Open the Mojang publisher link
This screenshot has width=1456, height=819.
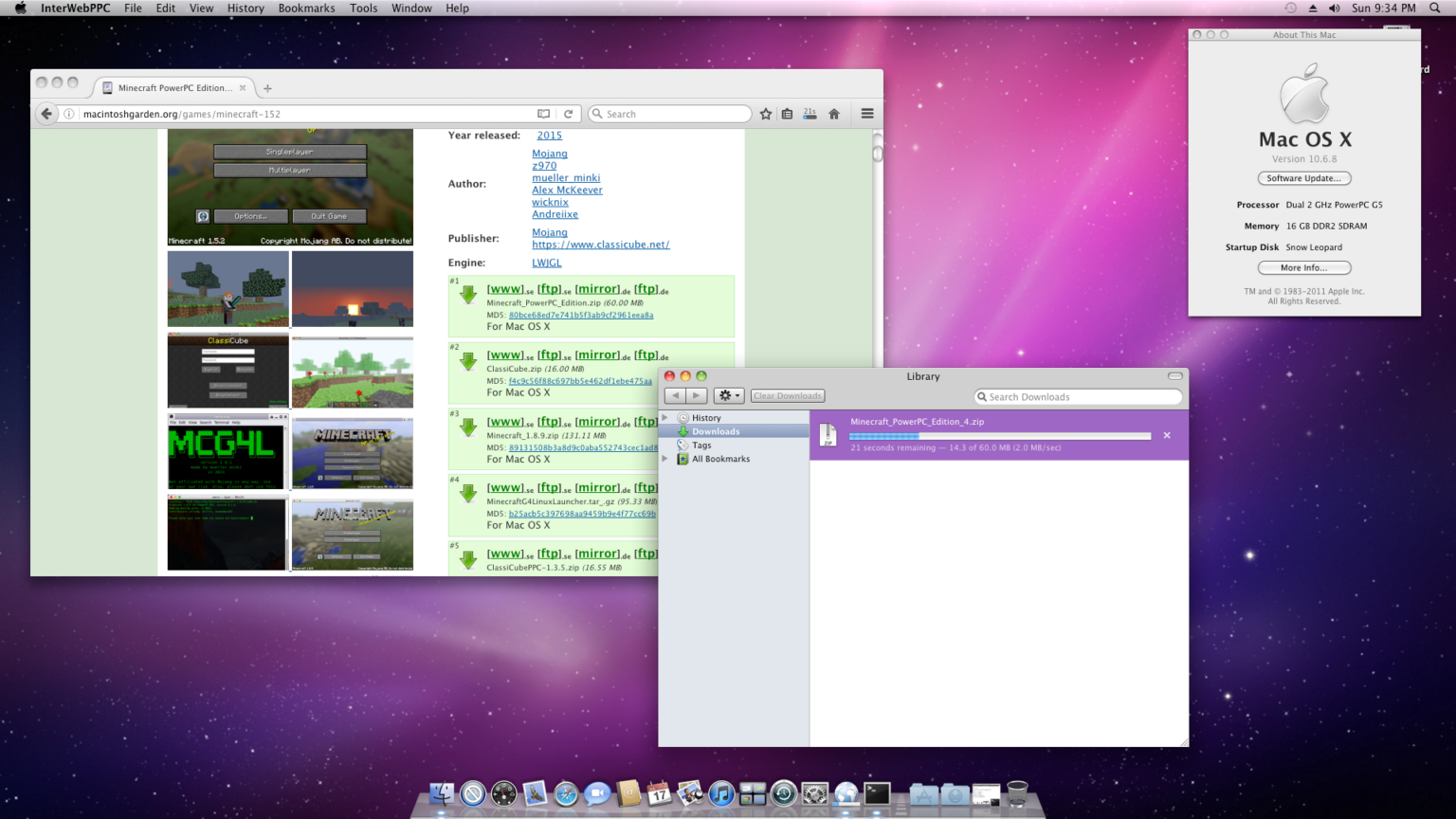[549, 231]
